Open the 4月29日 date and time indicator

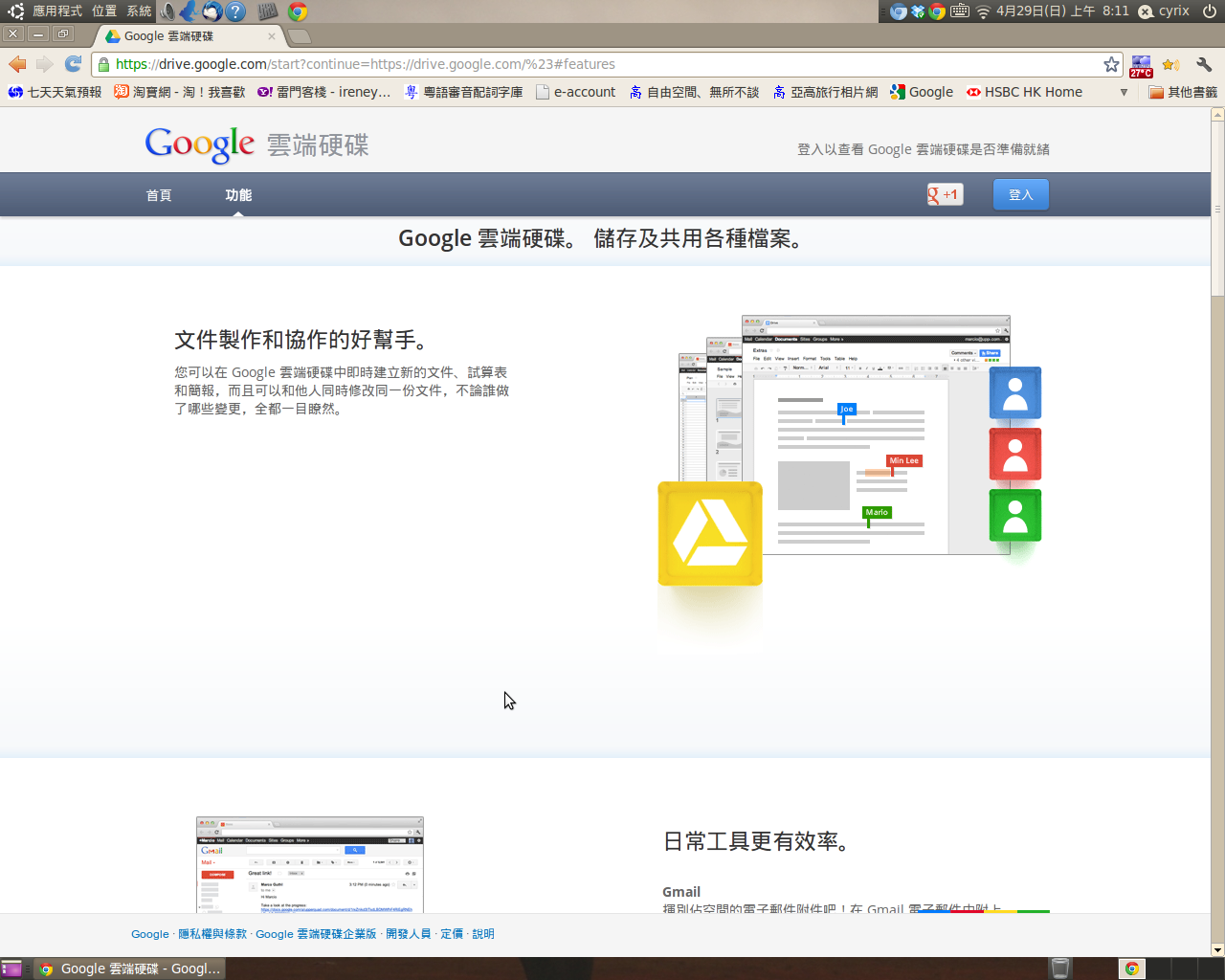[x=1062, y=11]
